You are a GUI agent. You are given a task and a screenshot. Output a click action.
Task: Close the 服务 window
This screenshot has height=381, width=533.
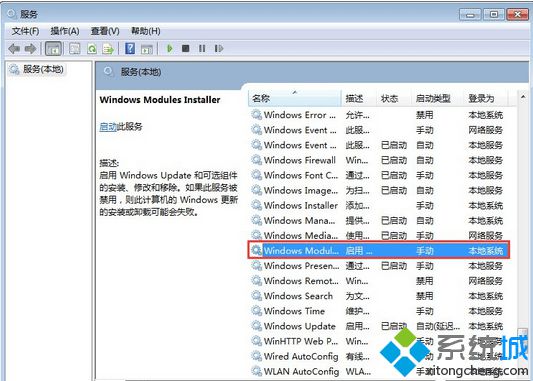pyautogui.click(x=517, y=15)
